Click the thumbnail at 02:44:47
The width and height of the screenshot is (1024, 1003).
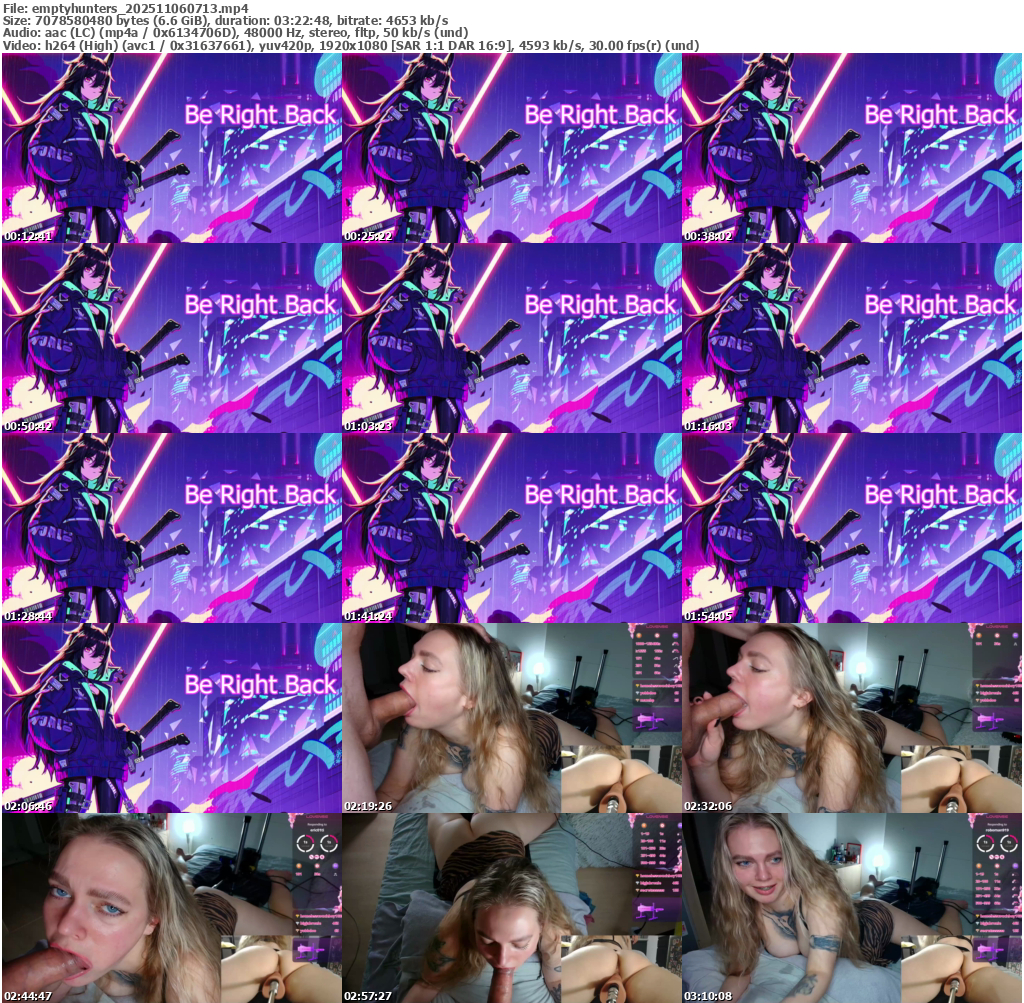pos(171,908)
